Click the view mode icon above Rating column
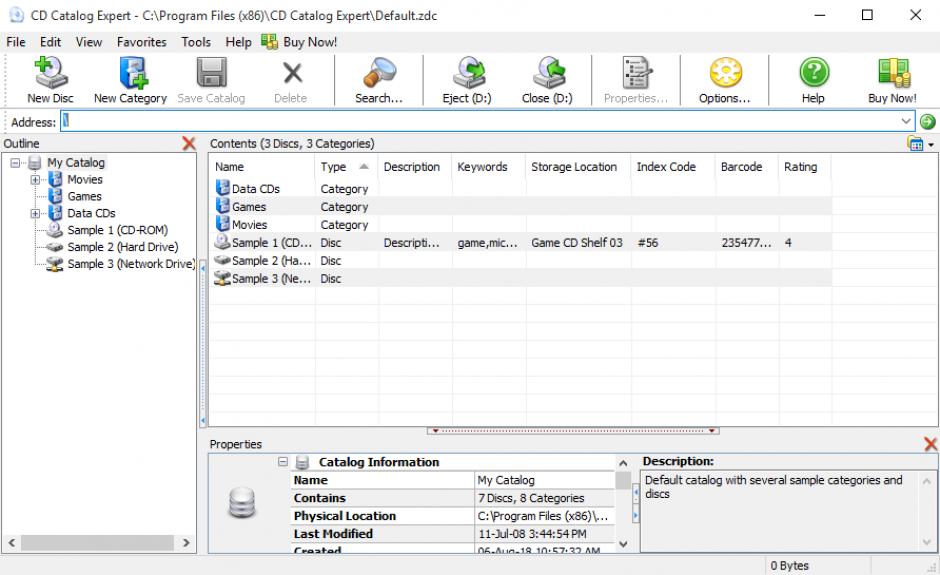The width and height of the screenshot is (940, 575). pyautogui.click(x=915, y=143)
